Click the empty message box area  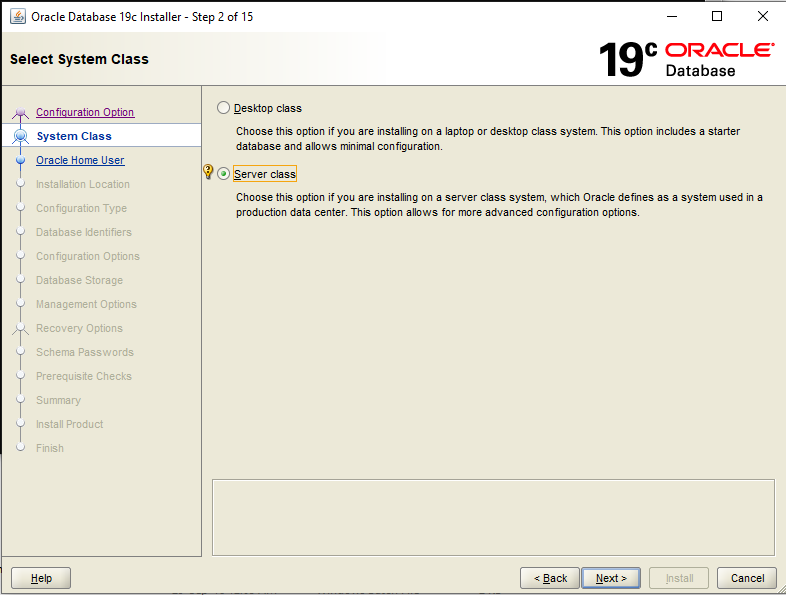click(x=493, y=517)
